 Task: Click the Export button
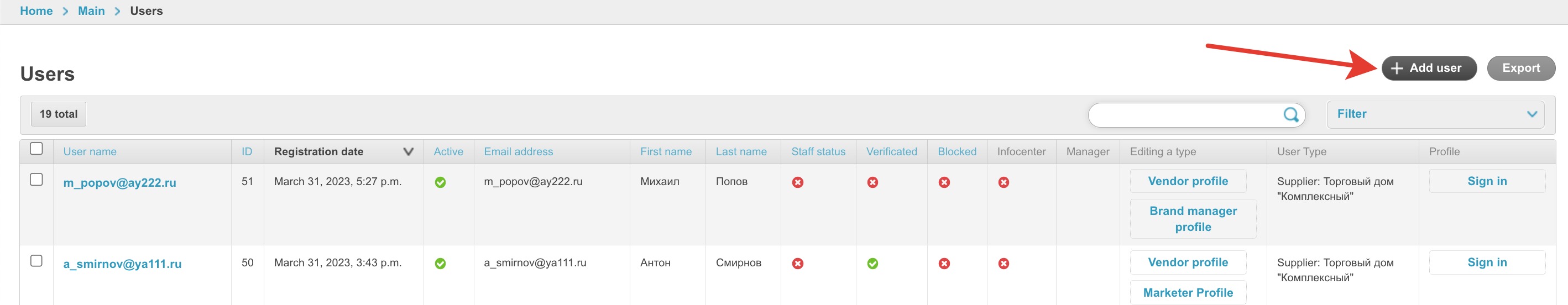click(1520, 68)
